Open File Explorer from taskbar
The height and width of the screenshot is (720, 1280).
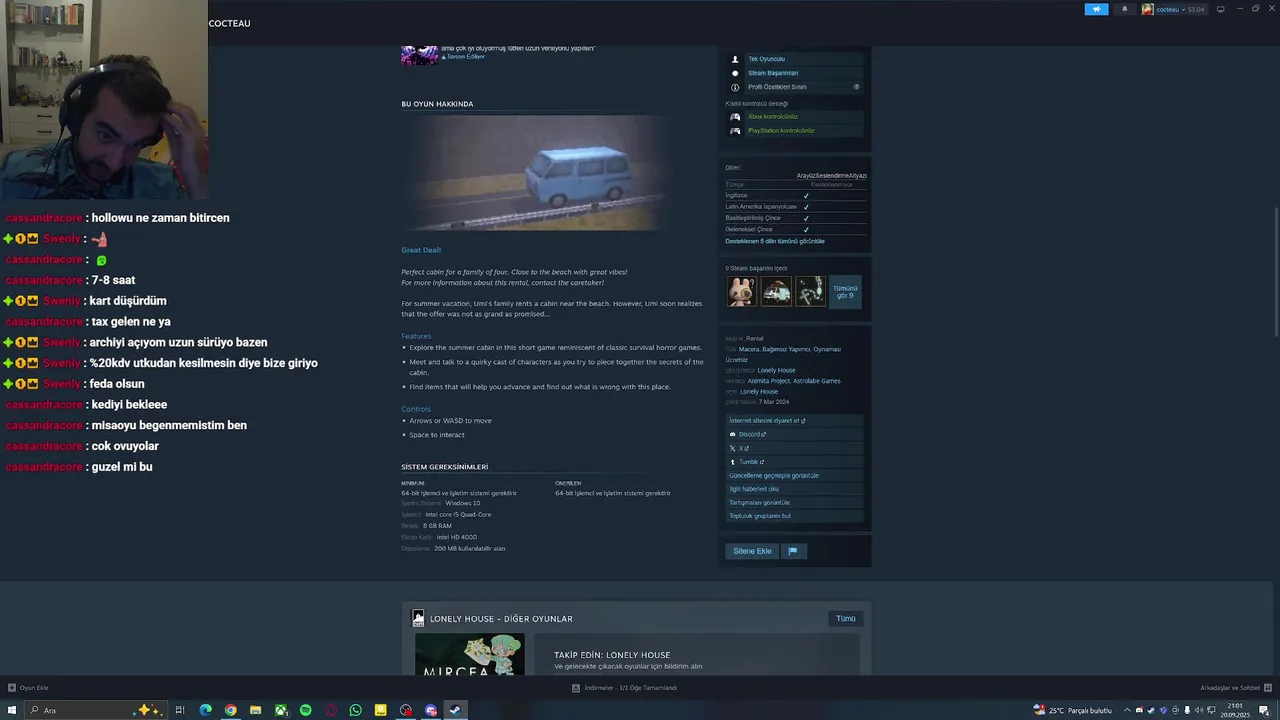255,710
